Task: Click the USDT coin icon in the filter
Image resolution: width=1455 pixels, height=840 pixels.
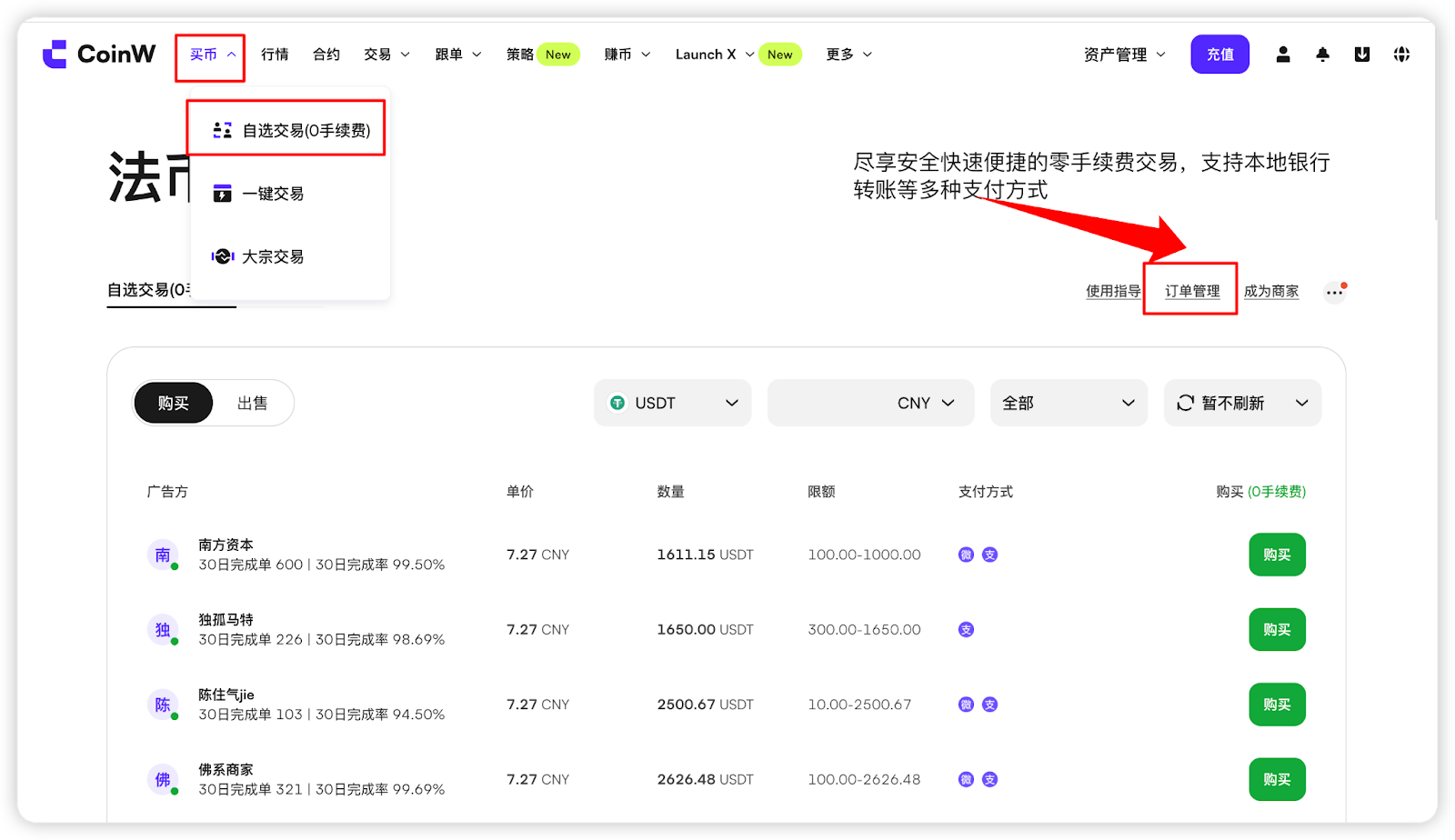Action: [617, 403]
